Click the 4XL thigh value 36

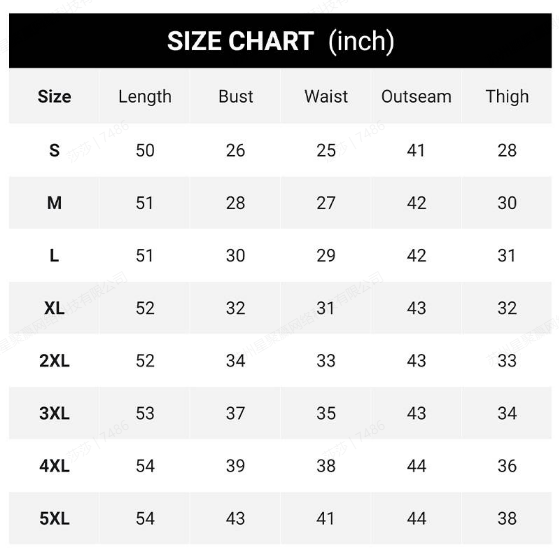point(507,466)
